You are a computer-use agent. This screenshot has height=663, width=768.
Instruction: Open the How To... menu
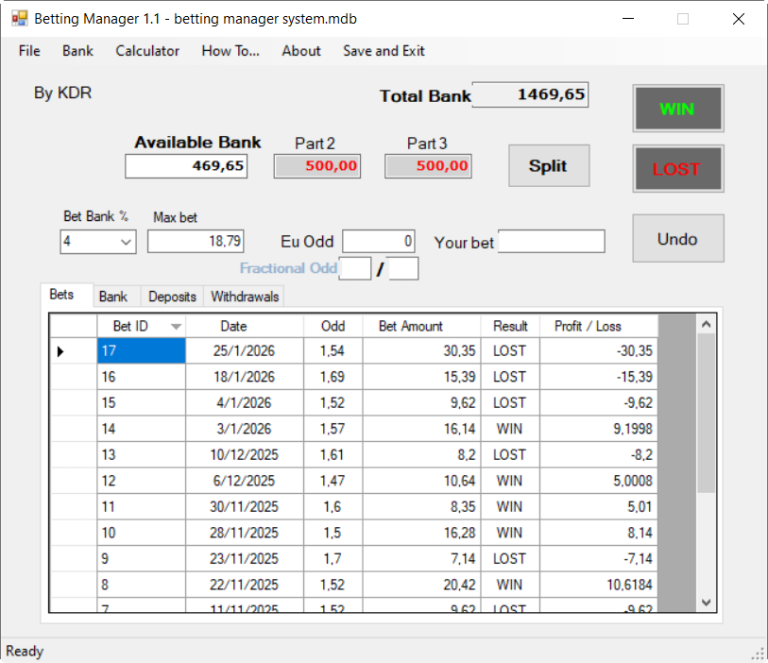coord(230,51)
